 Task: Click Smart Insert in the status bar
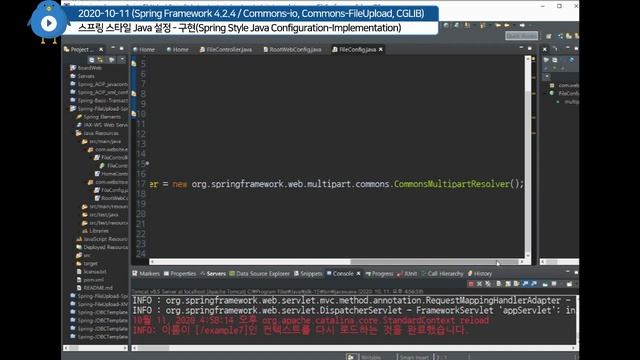414,357
